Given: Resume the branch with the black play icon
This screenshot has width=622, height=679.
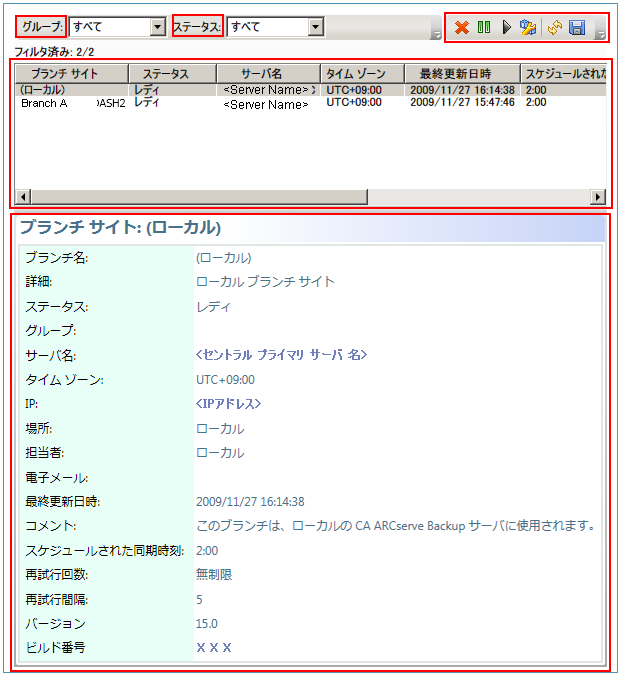Looking at the screenshot, I should [506, 28].
